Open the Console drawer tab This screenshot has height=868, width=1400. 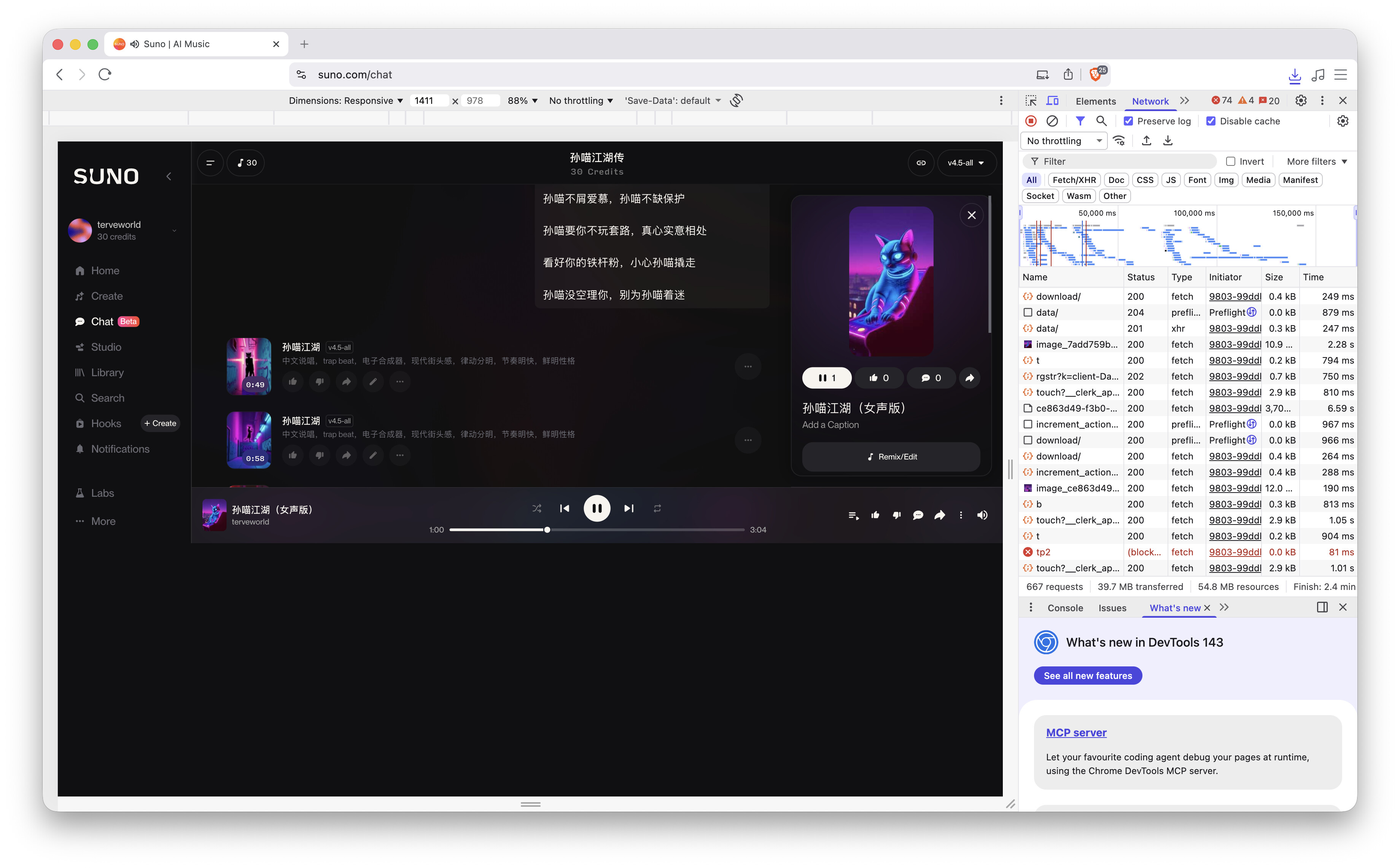coord(1065,608)
